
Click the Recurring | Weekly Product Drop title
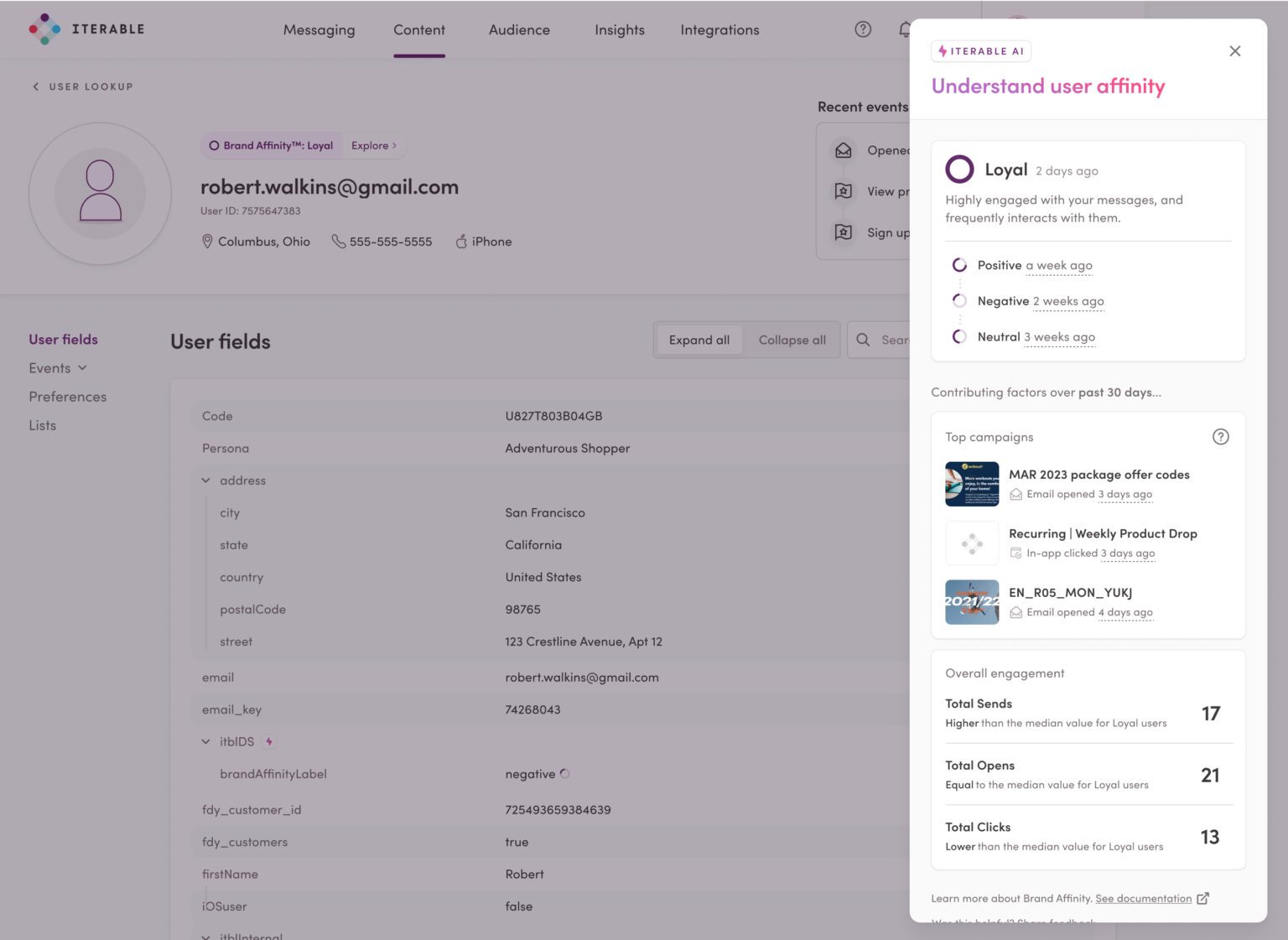tap(1103, 533)
